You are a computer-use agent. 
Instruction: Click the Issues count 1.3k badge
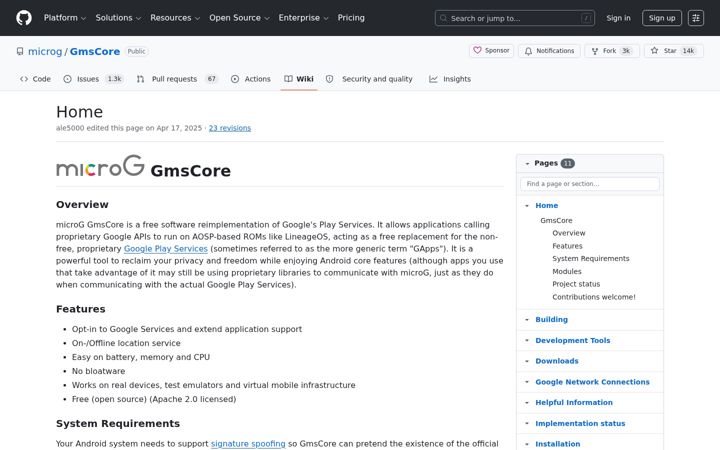(x=114, y=79)
